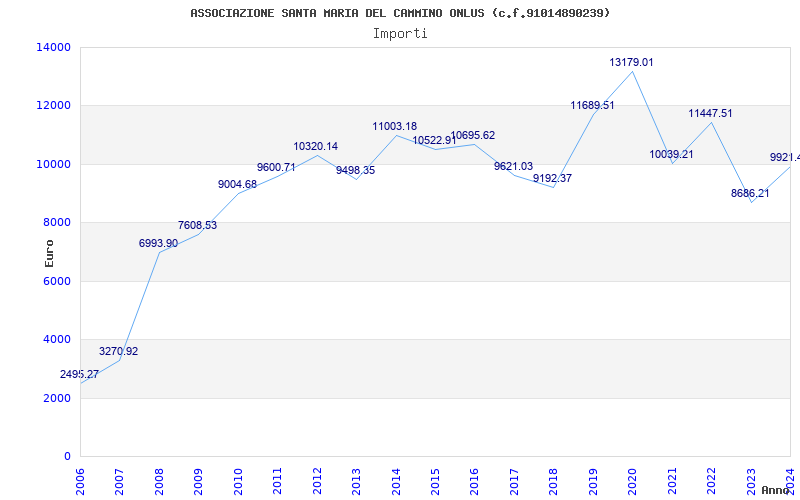Click the x-axis year 2017

point(514,481)
